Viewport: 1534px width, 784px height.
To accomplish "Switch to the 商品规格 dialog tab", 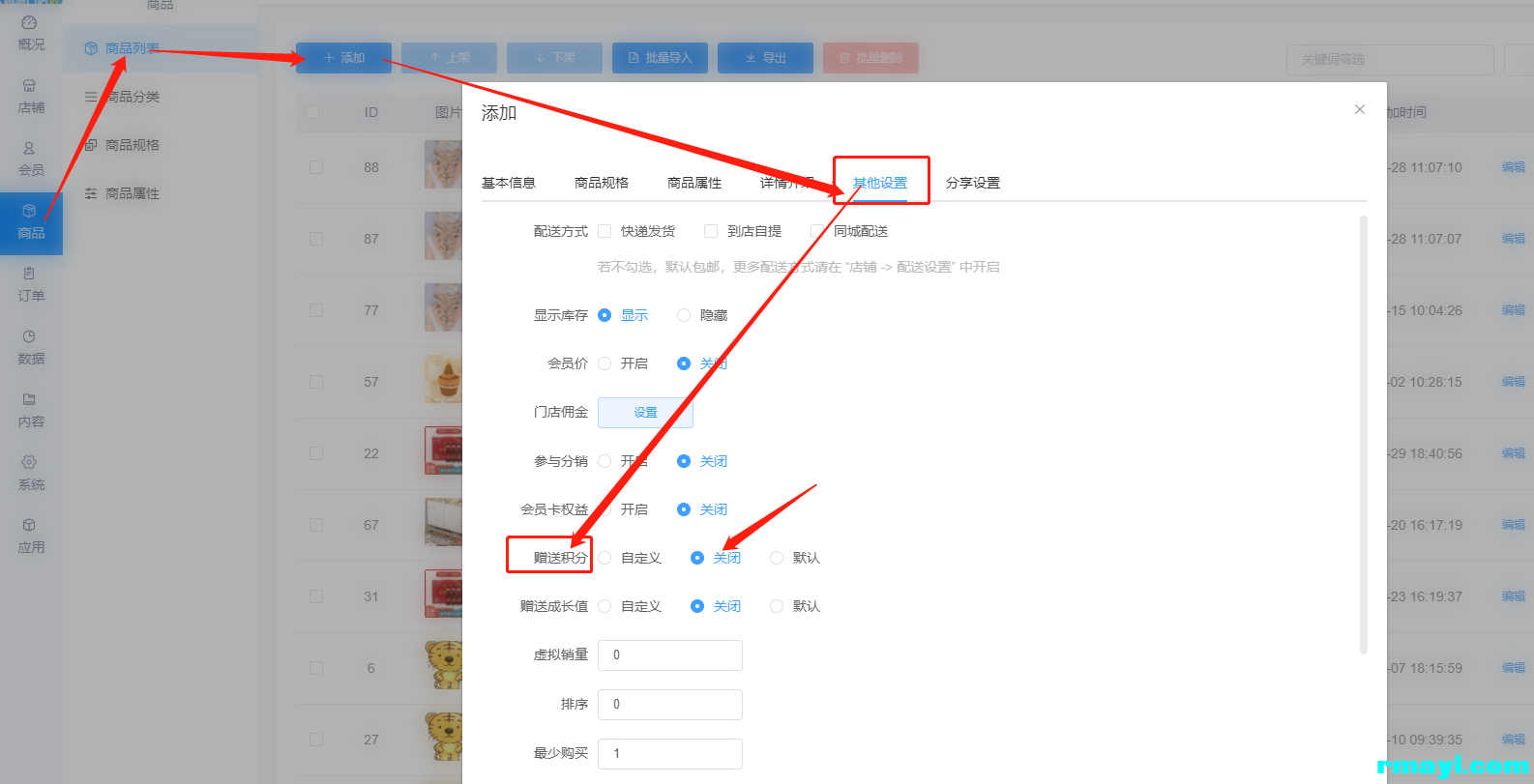I will coord(602,183).
